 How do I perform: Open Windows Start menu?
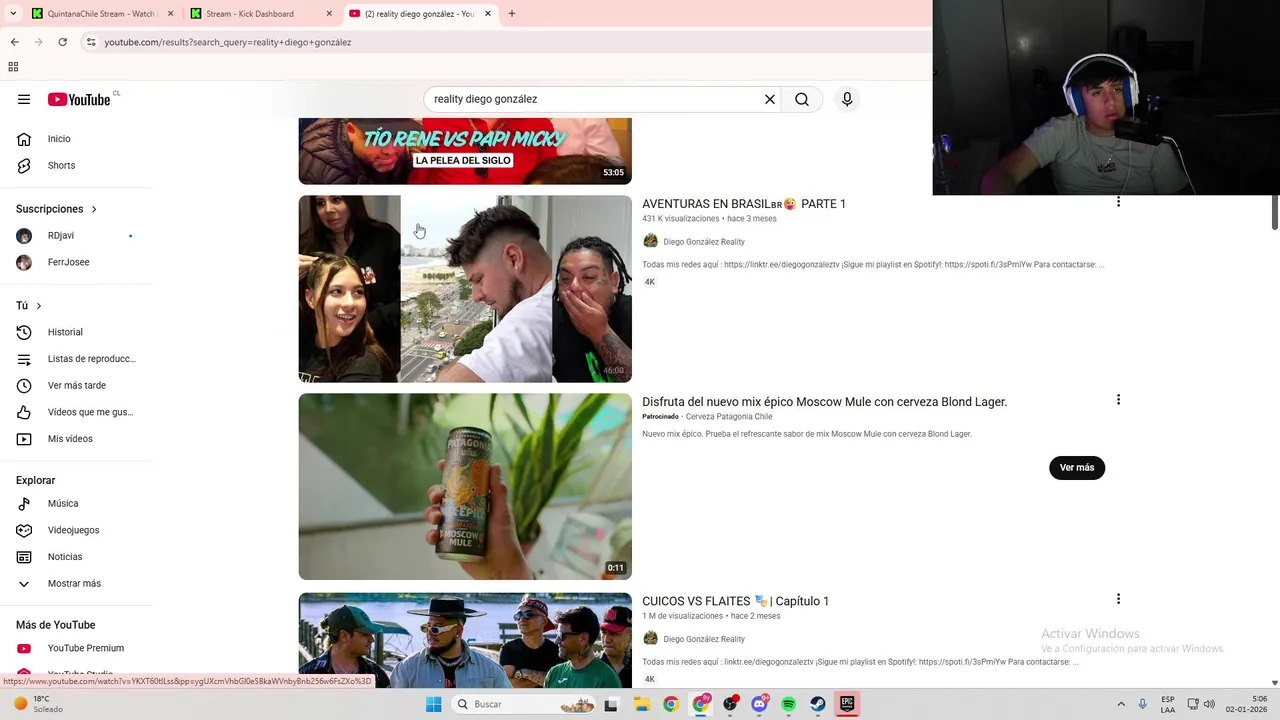433,704
